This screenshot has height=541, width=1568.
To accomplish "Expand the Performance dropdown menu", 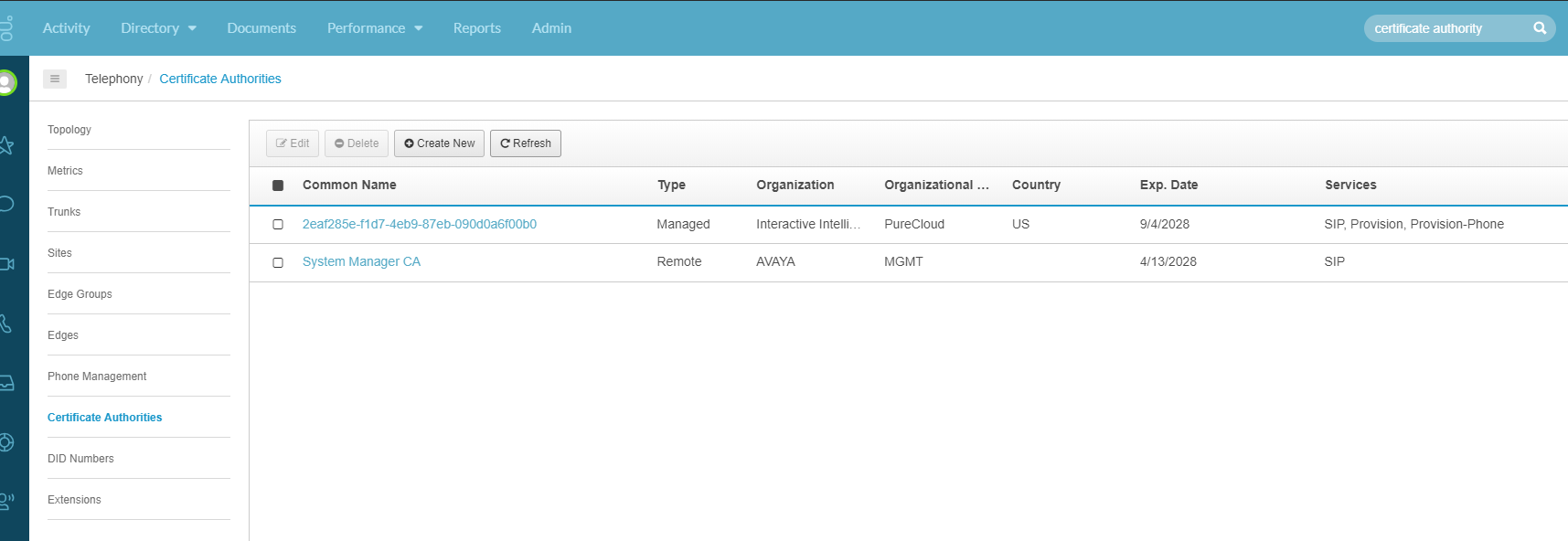I will point(375,28).
